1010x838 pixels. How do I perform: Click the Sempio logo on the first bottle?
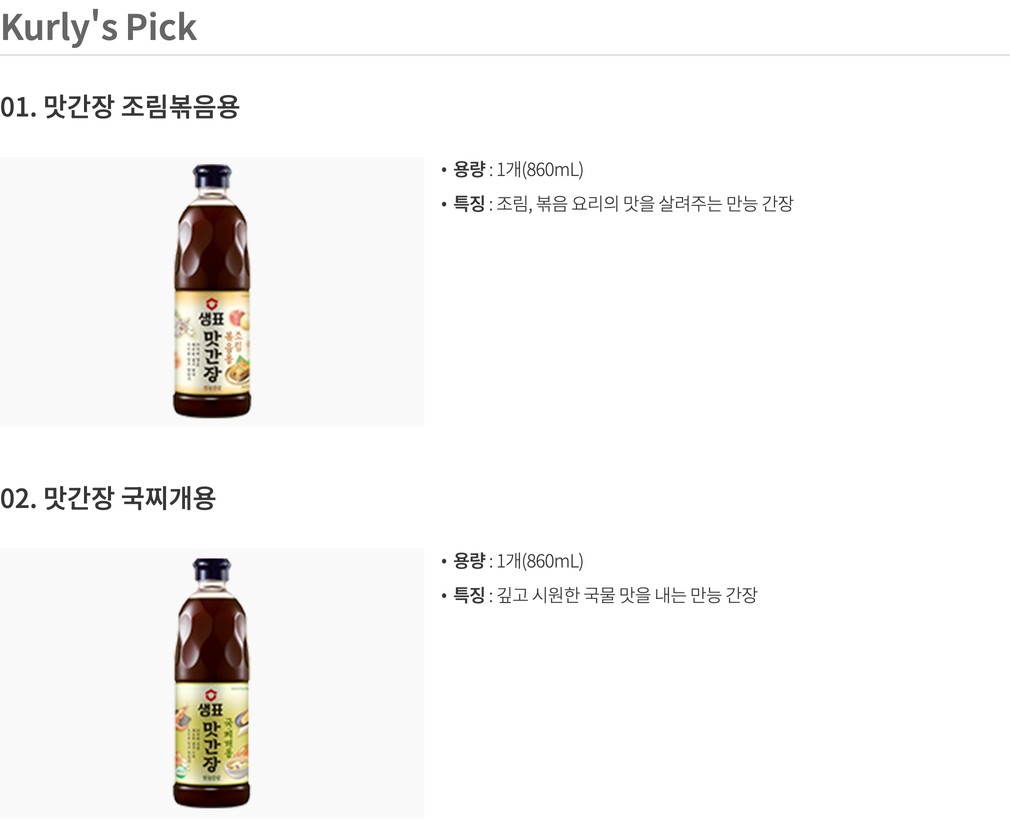click(212, 302)
